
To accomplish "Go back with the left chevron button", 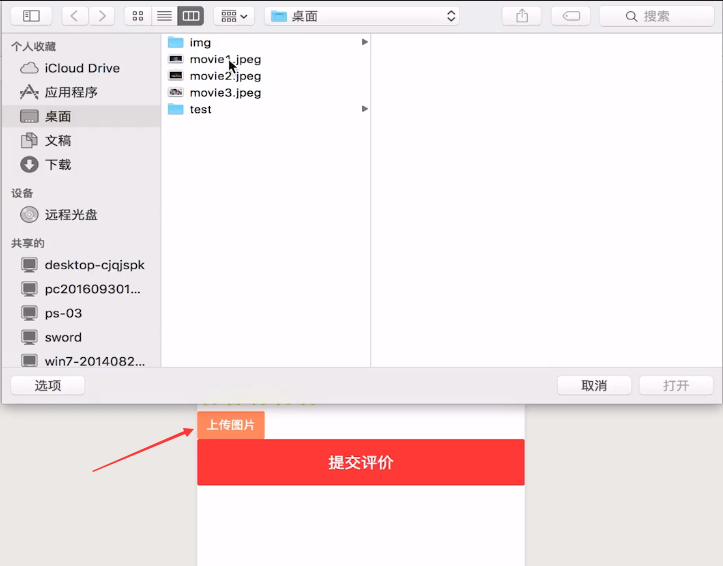I will pos(74,16).
